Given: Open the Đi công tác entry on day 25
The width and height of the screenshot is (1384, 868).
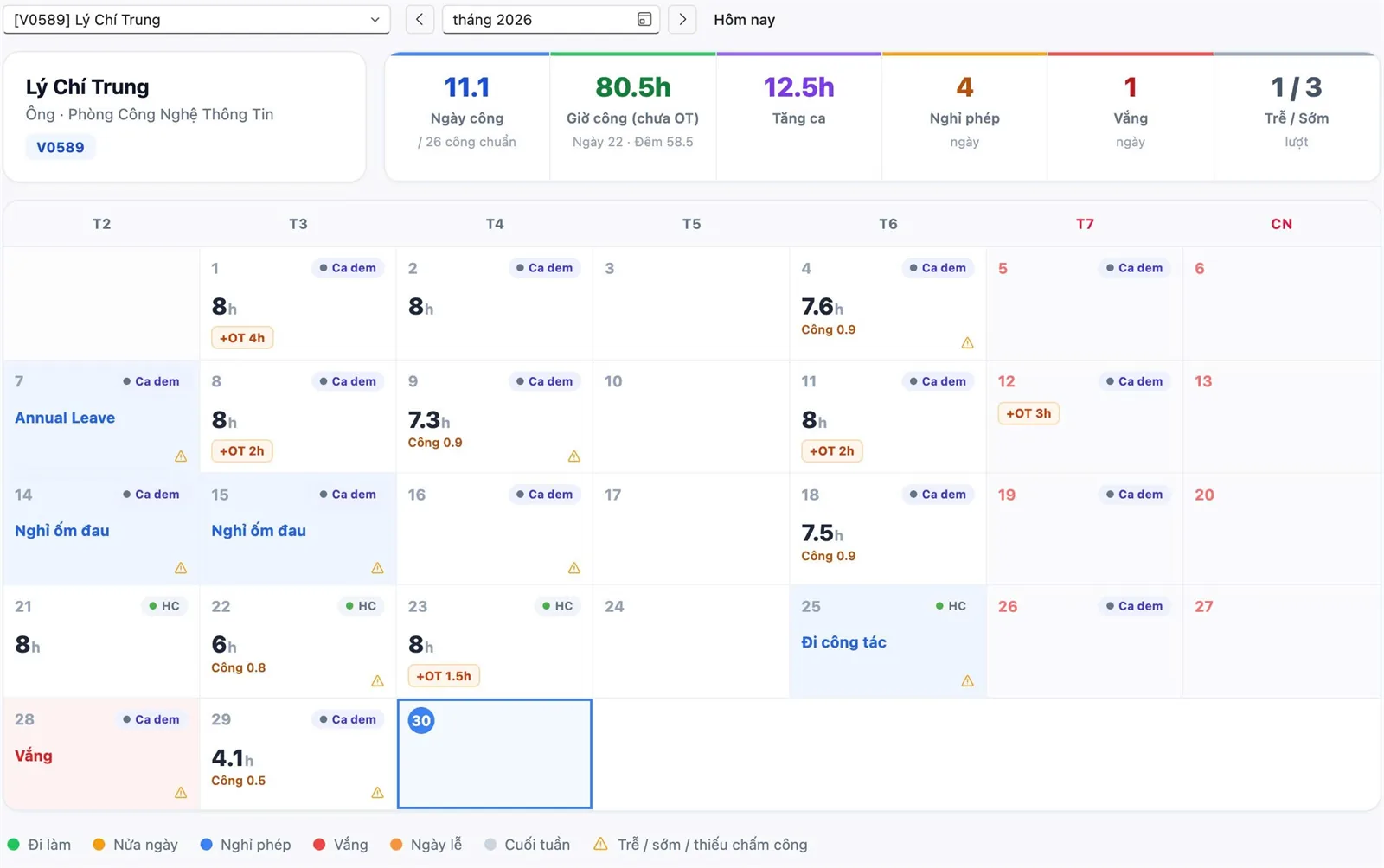Looking at the screenshot, I should tap(844, 642).
